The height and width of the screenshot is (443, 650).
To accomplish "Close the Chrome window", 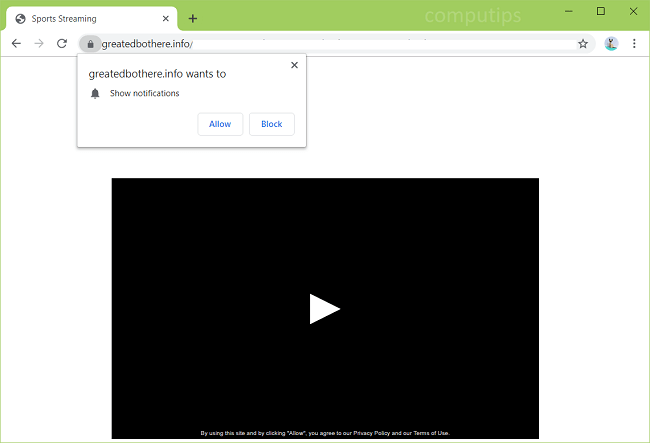I will 632,11.
